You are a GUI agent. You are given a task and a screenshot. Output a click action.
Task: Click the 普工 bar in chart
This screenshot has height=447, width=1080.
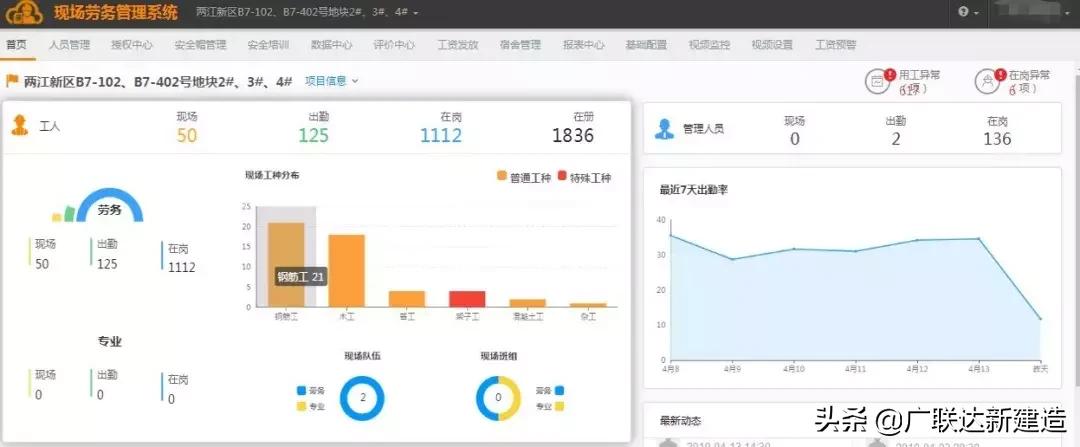point(407,299)
